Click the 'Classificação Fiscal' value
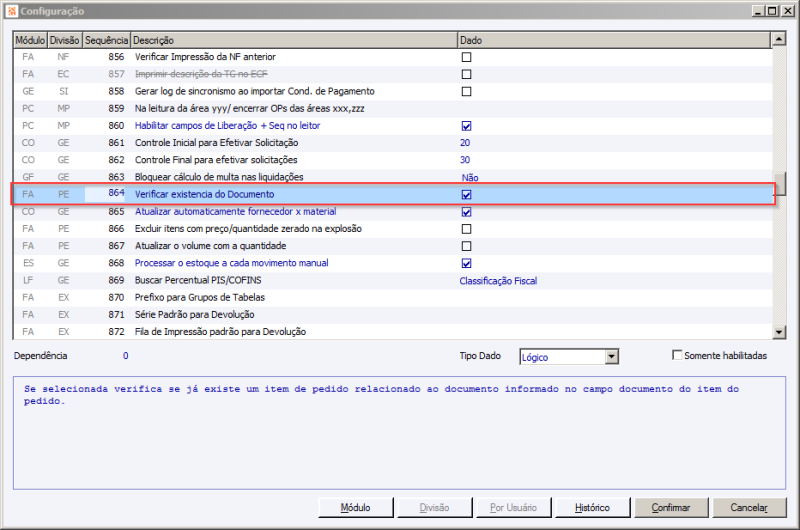The height and width of the screenshot is (530, 800). (x=498, y=281)
